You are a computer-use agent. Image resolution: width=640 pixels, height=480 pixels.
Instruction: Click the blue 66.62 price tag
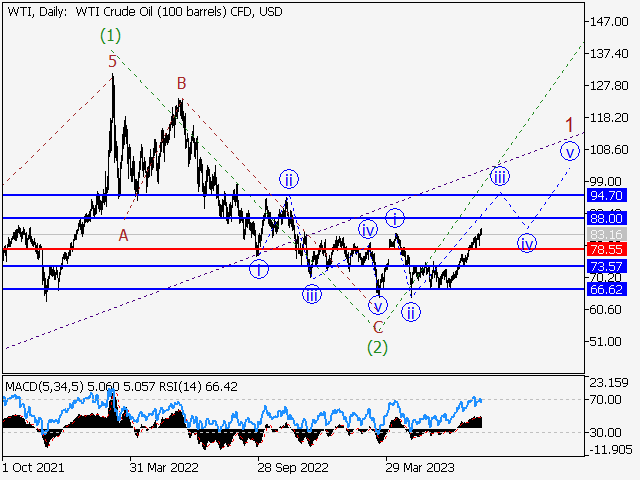[x=607, y=289]
